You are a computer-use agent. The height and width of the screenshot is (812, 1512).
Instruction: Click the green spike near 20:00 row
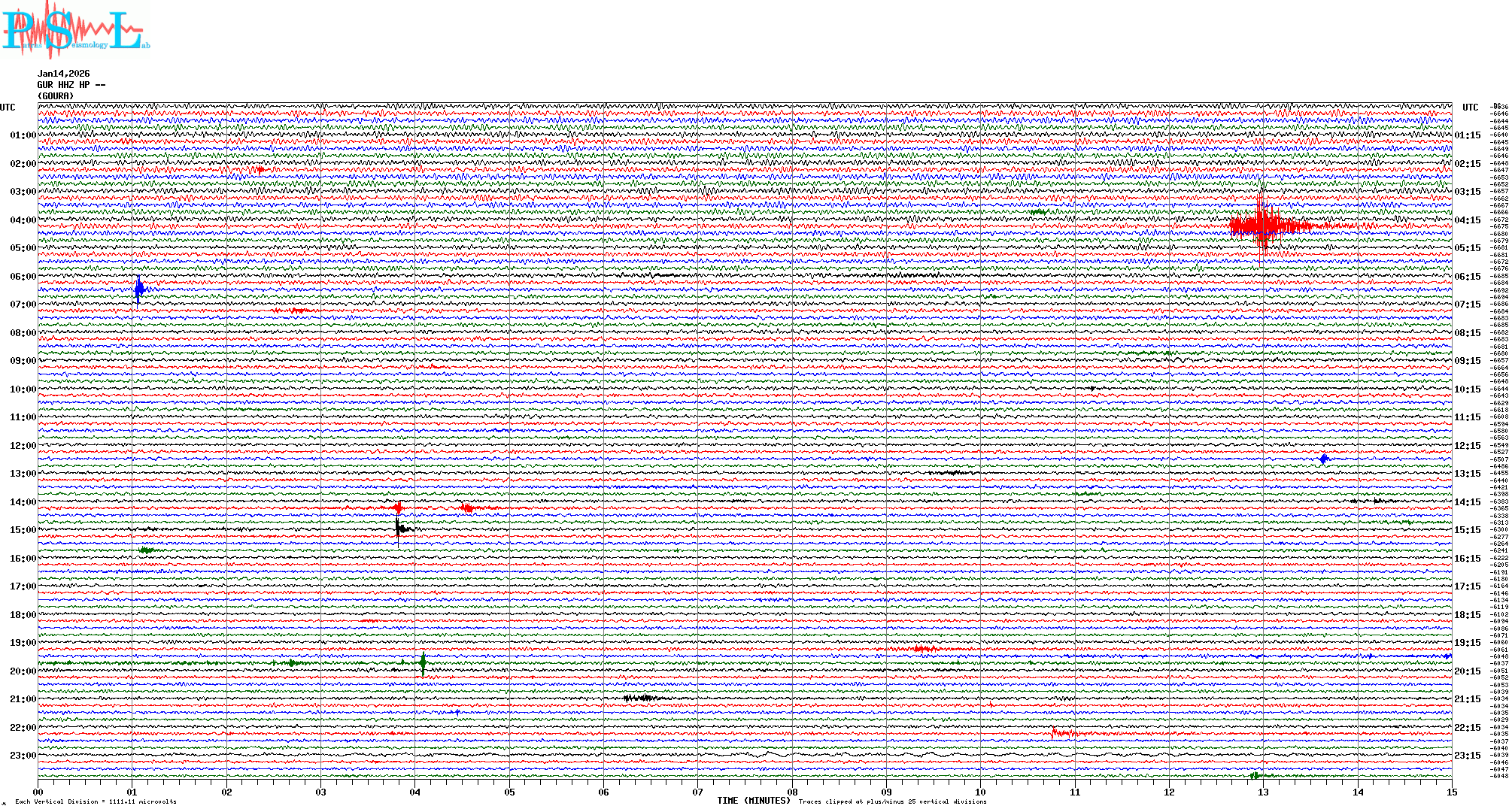click(x=423, y=663)
